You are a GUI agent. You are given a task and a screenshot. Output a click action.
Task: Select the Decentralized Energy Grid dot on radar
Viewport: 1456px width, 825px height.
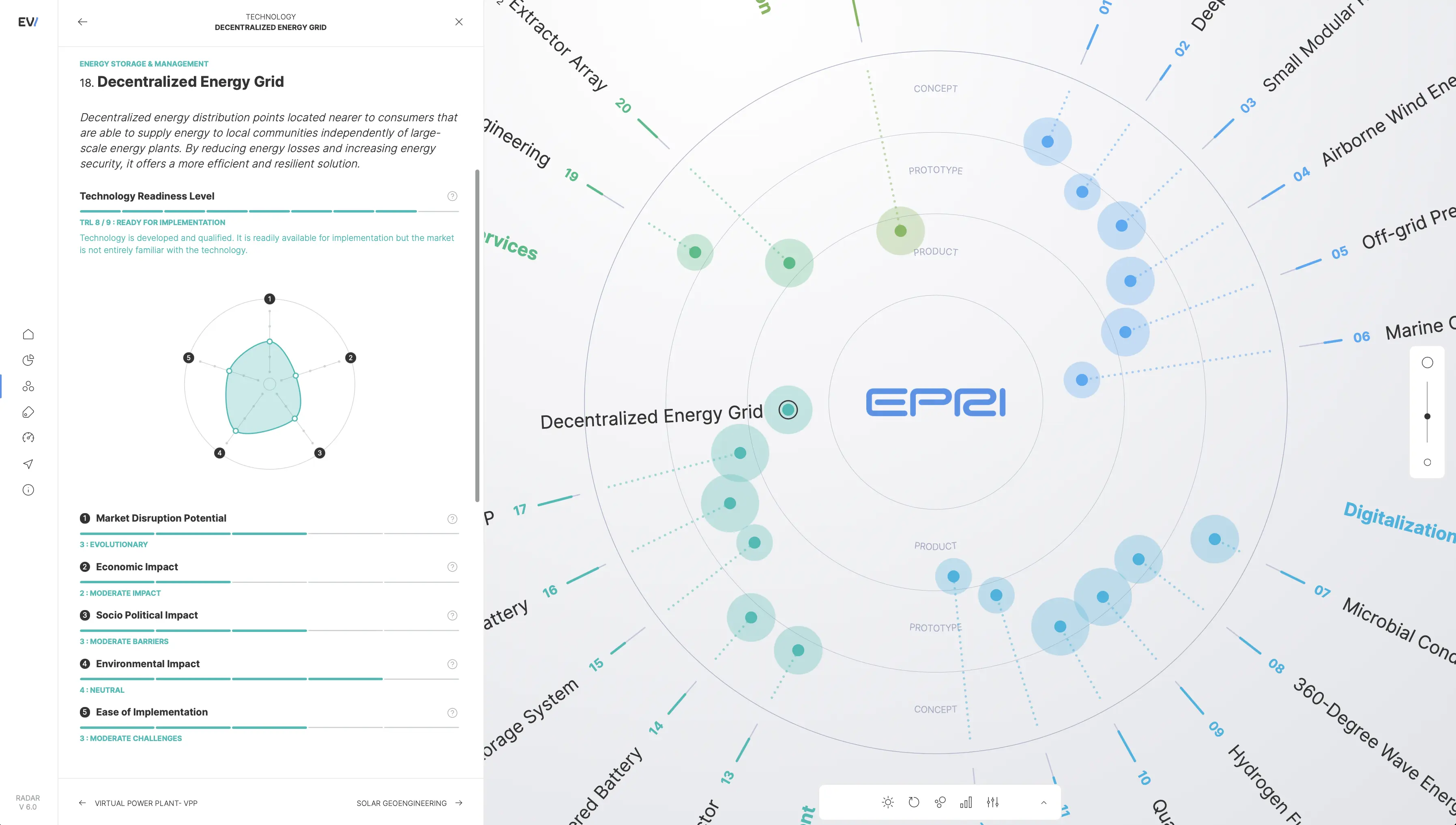point(788,409)
